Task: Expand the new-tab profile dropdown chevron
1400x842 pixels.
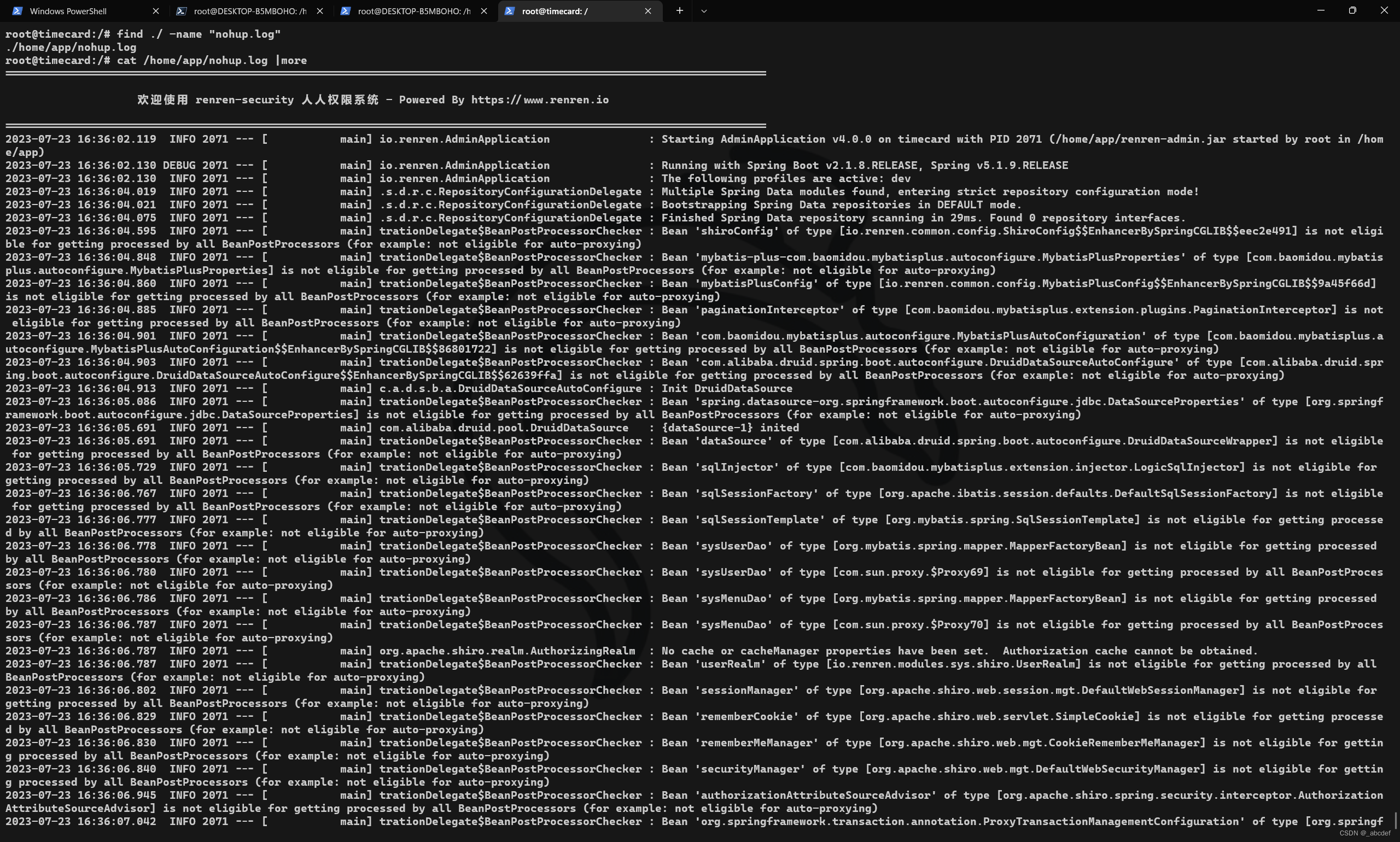Action: [704, 11]
